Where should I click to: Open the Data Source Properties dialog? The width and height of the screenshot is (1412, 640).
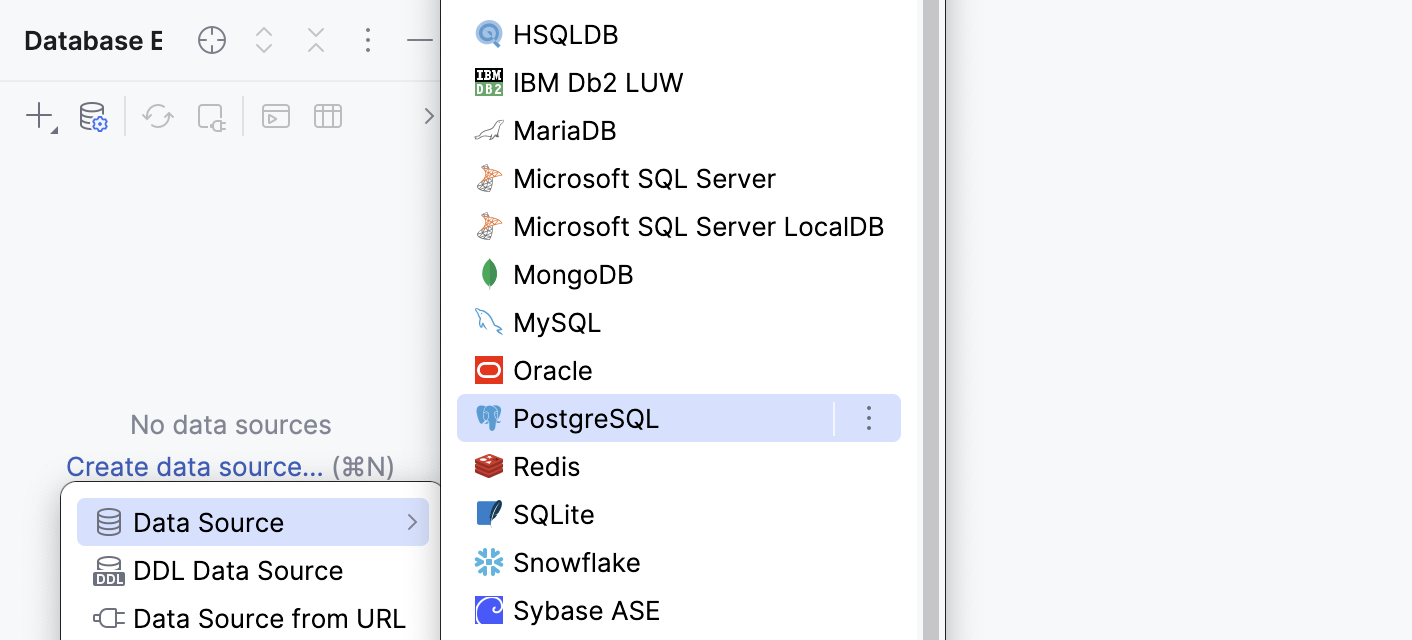93,116
